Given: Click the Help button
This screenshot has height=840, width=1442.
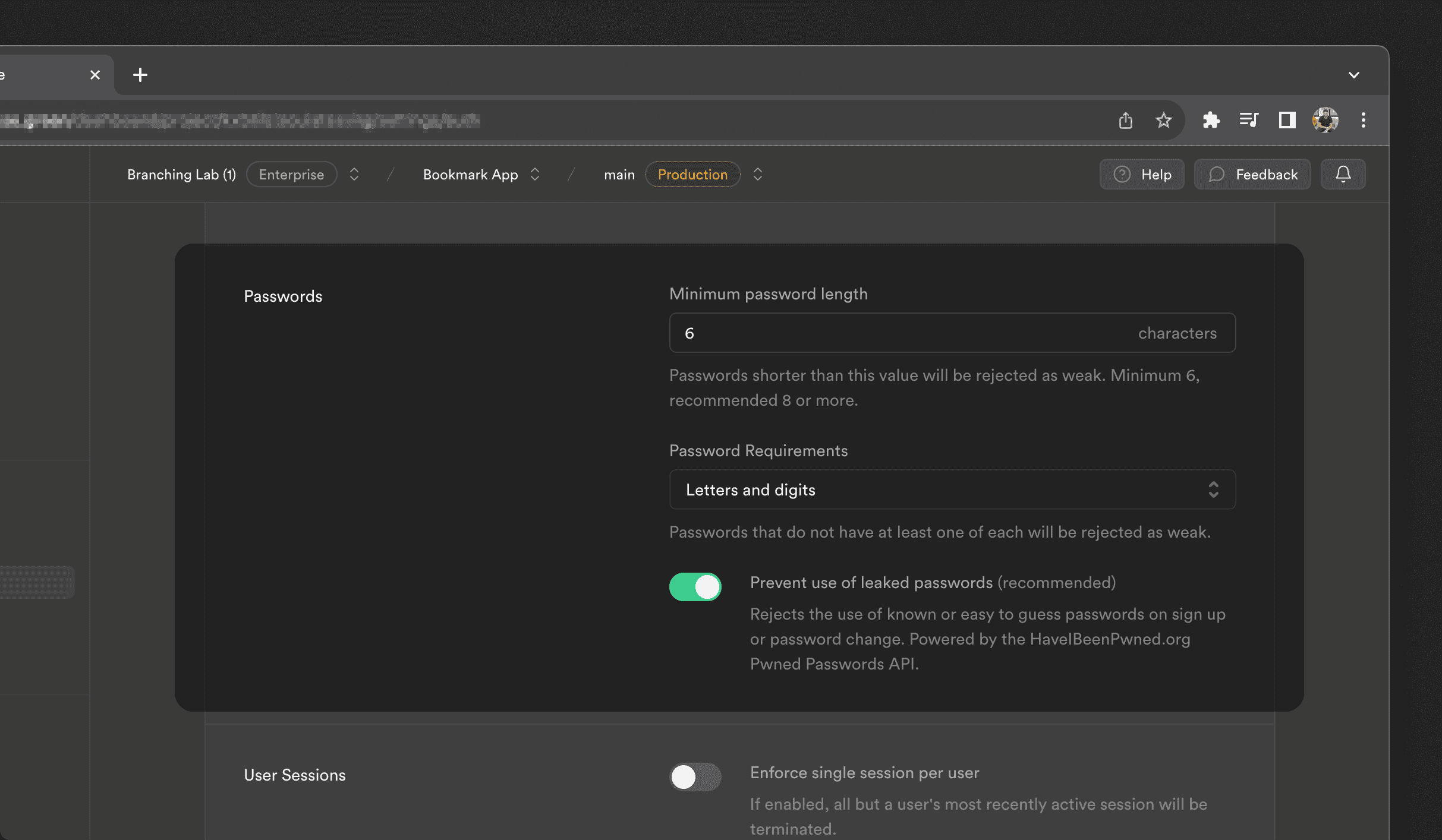Looking at the screenshot, I should click(1142, 174).
